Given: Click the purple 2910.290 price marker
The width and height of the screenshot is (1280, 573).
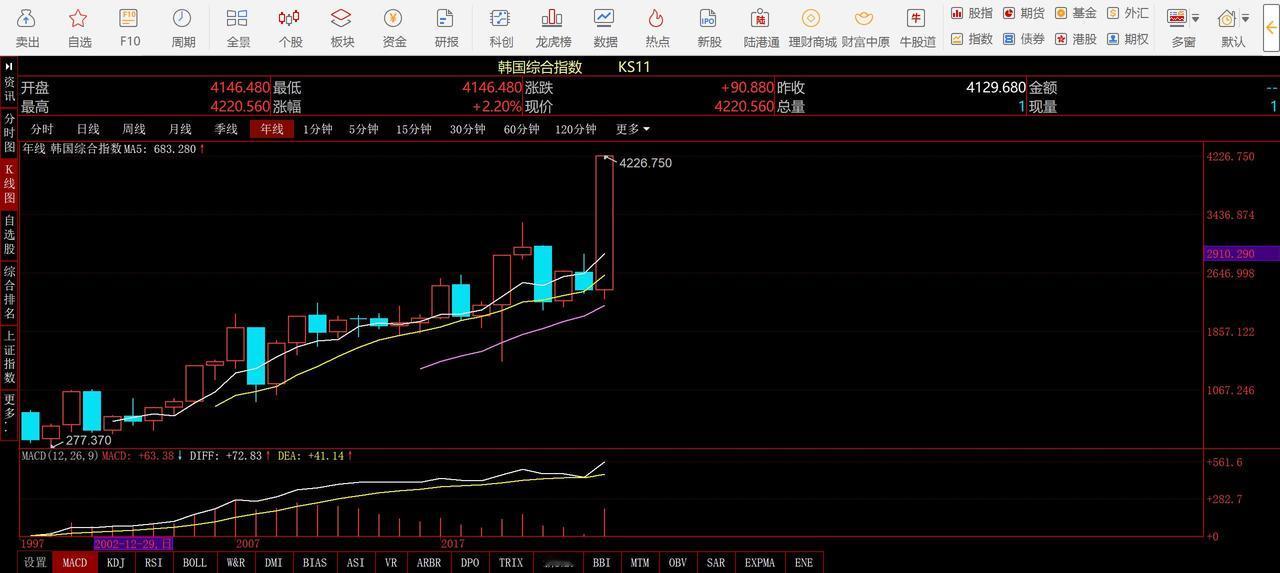Looking at the screenshot, I should click(x=1242, y=254).
